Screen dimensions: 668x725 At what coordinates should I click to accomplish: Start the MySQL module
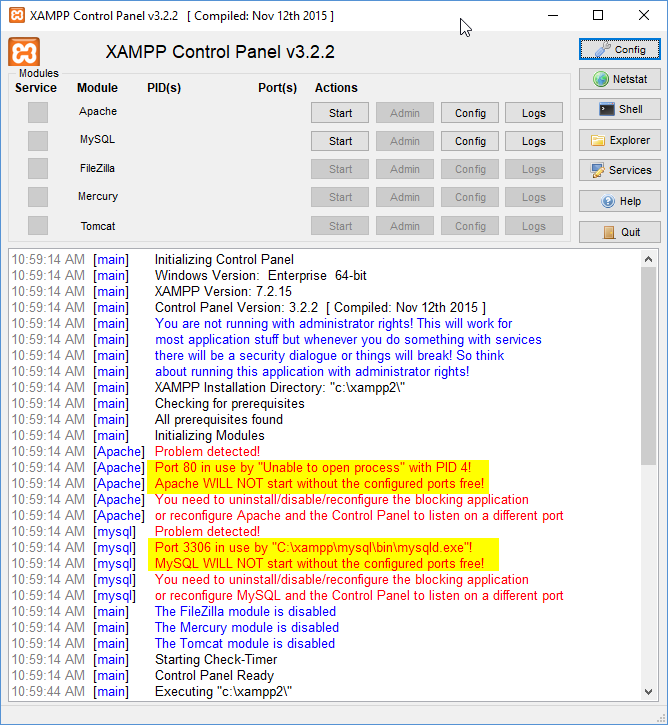(340, 141)
